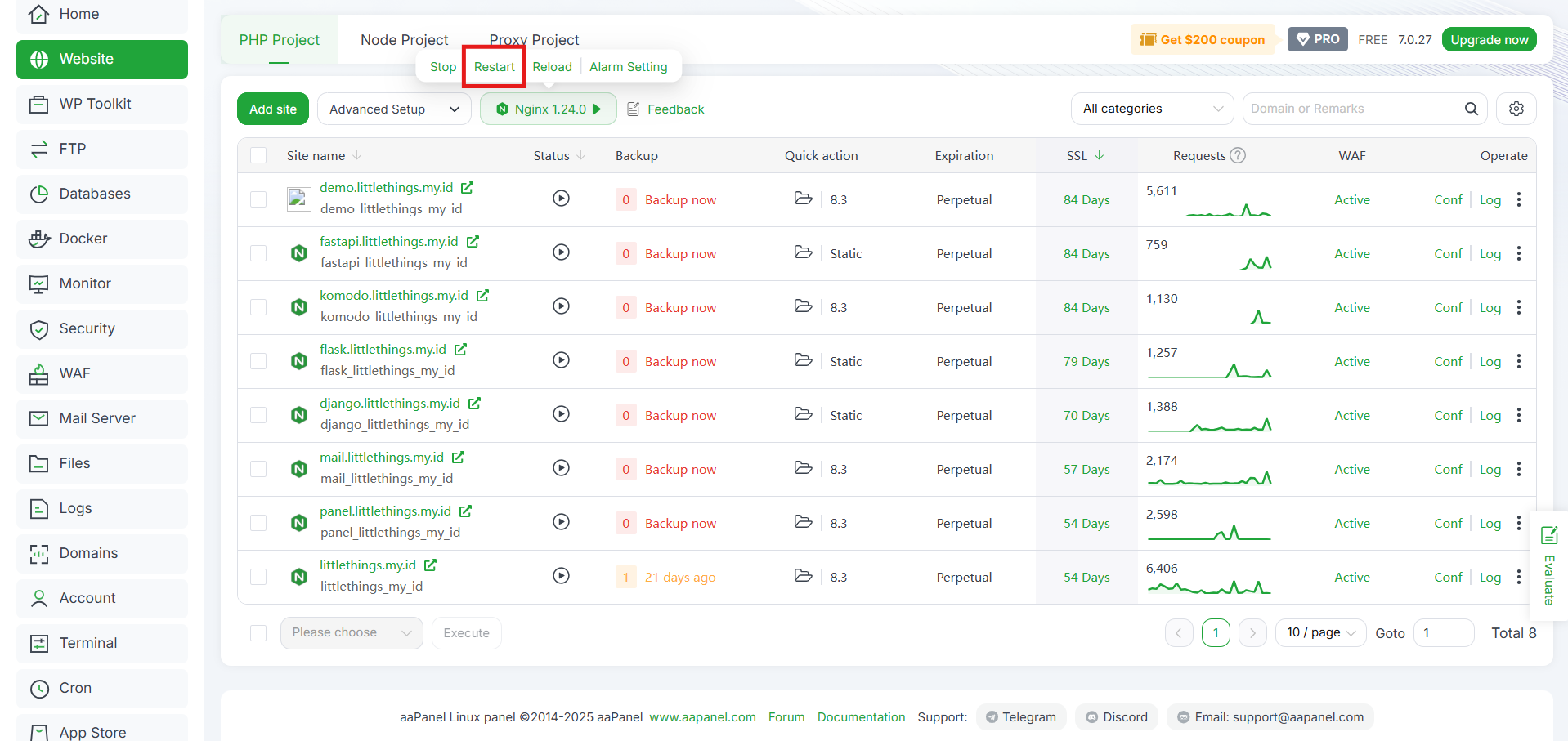
Task: Open root folder icon for komodo.littlethings.my.id
Action: click(x=803, y=306)
